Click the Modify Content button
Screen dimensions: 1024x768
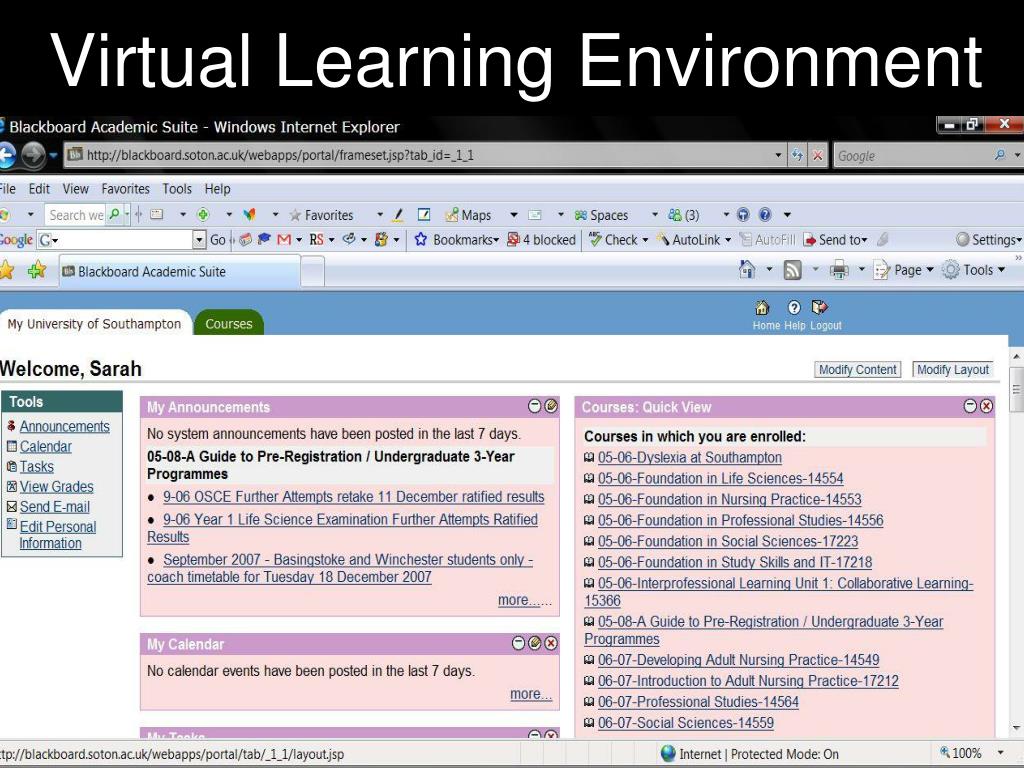pos(857,370)
